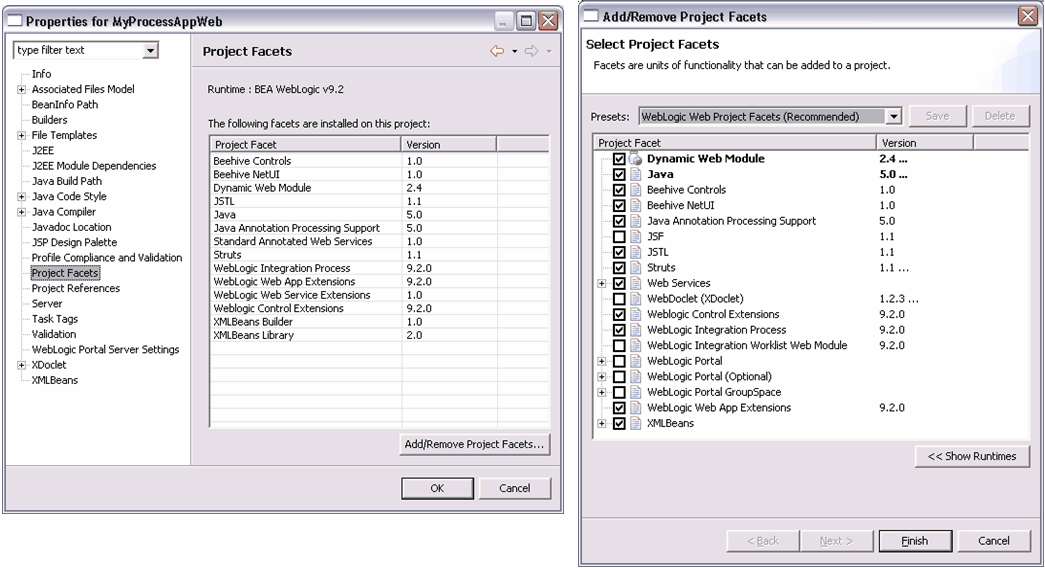The width and height of the screenshot is (1045, 568).
Task: Open the Presets dropdown list
Action: 894,117
